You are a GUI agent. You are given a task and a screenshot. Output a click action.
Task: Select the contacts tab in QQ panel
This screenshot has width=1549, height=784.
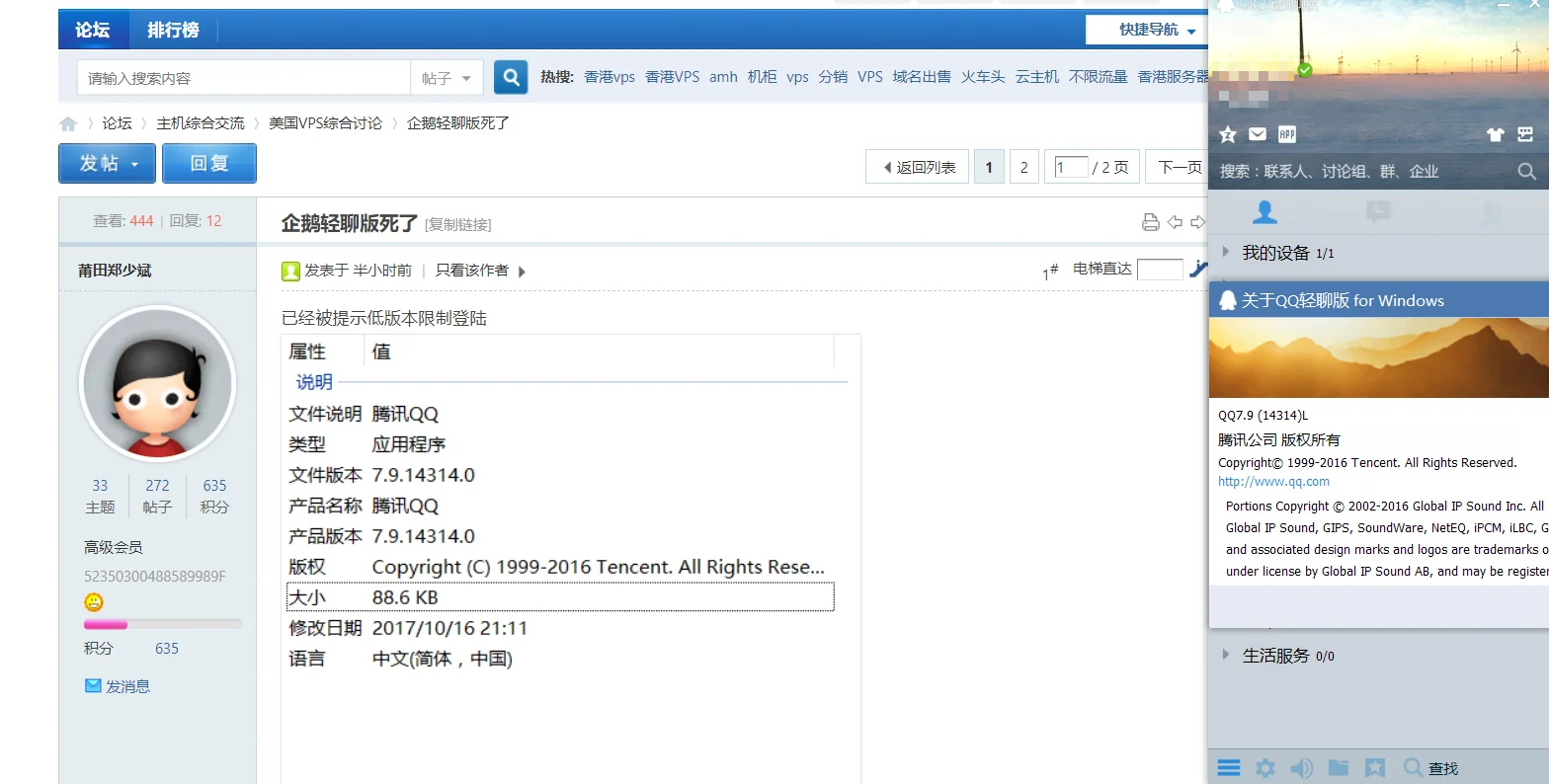1264,210
